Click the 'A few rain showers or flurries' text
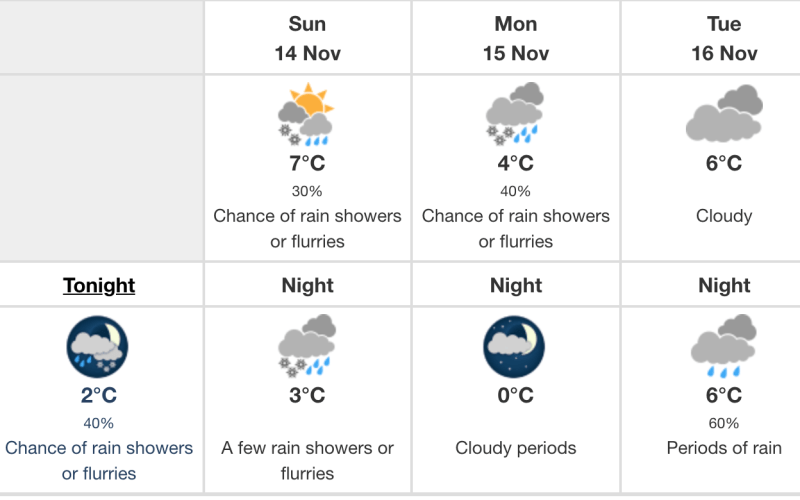 (307, 460)
